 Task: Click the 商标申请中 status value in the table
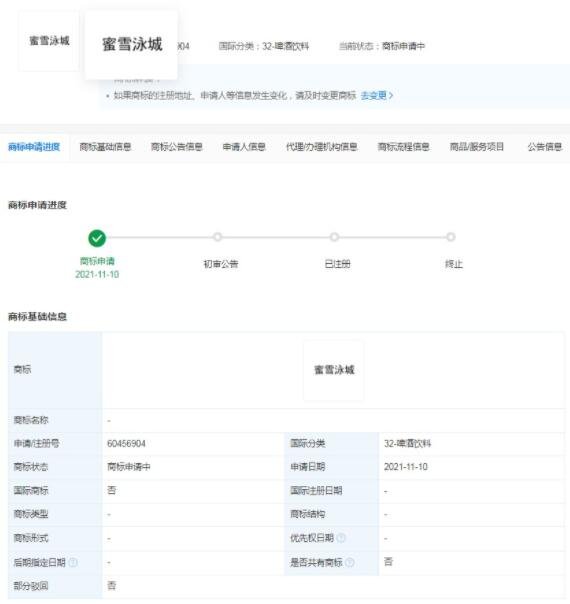pyautogui.click(x=129, y=467)
